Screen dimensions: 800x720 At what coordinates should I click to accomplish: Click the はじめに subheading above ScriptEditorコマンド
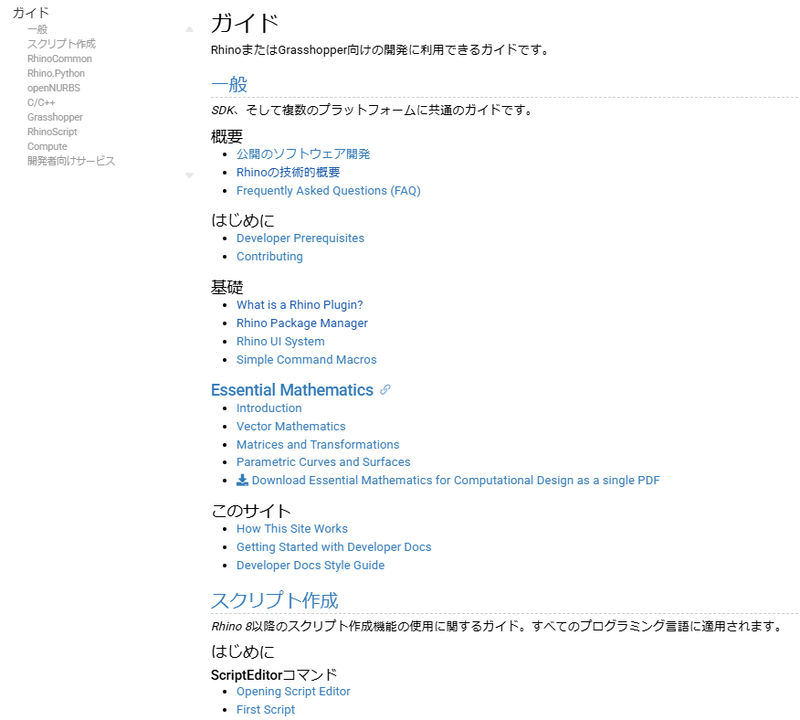[x=243, y=652]
